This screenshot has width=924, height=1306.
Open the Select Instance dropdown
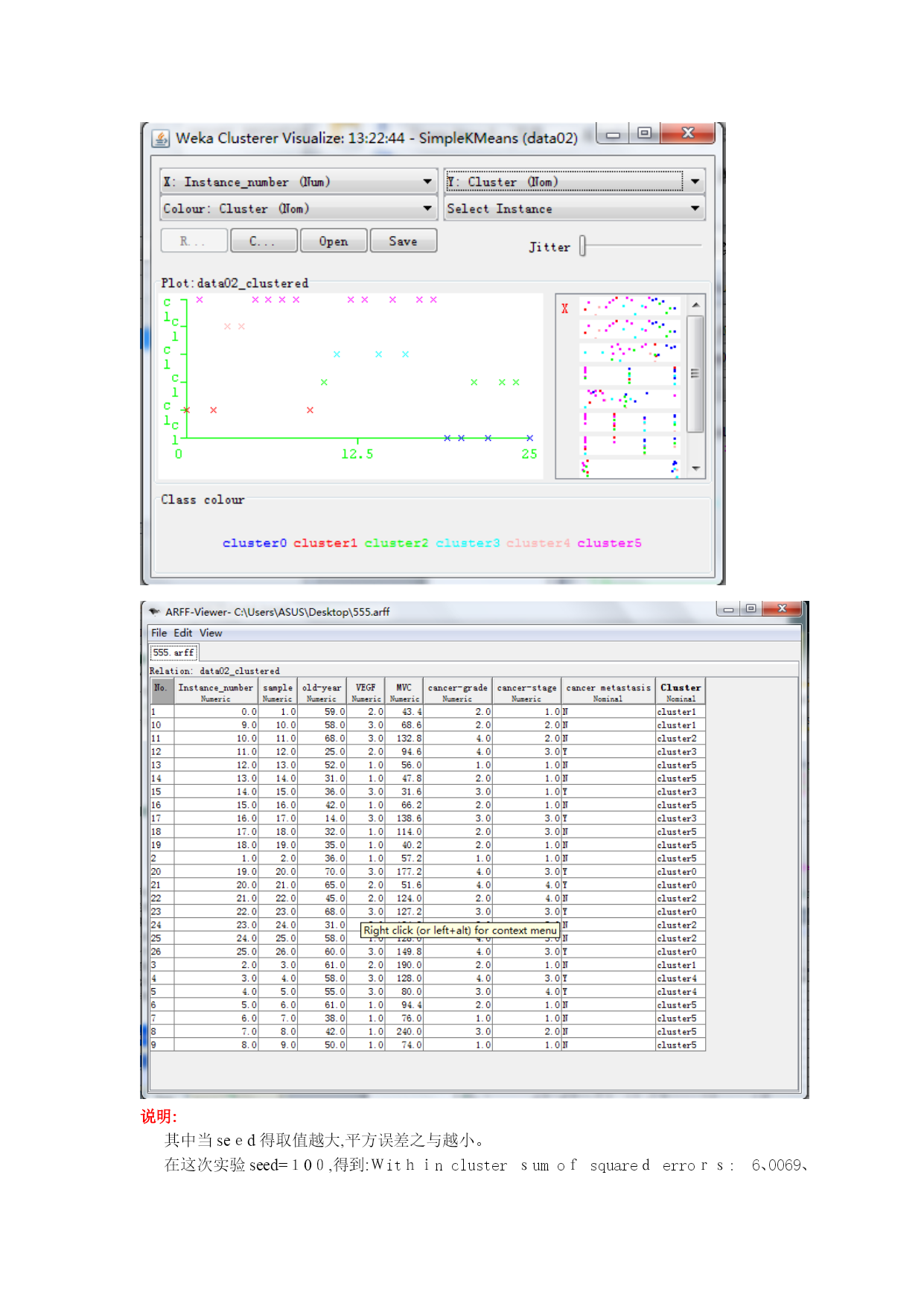coord(574,208)
